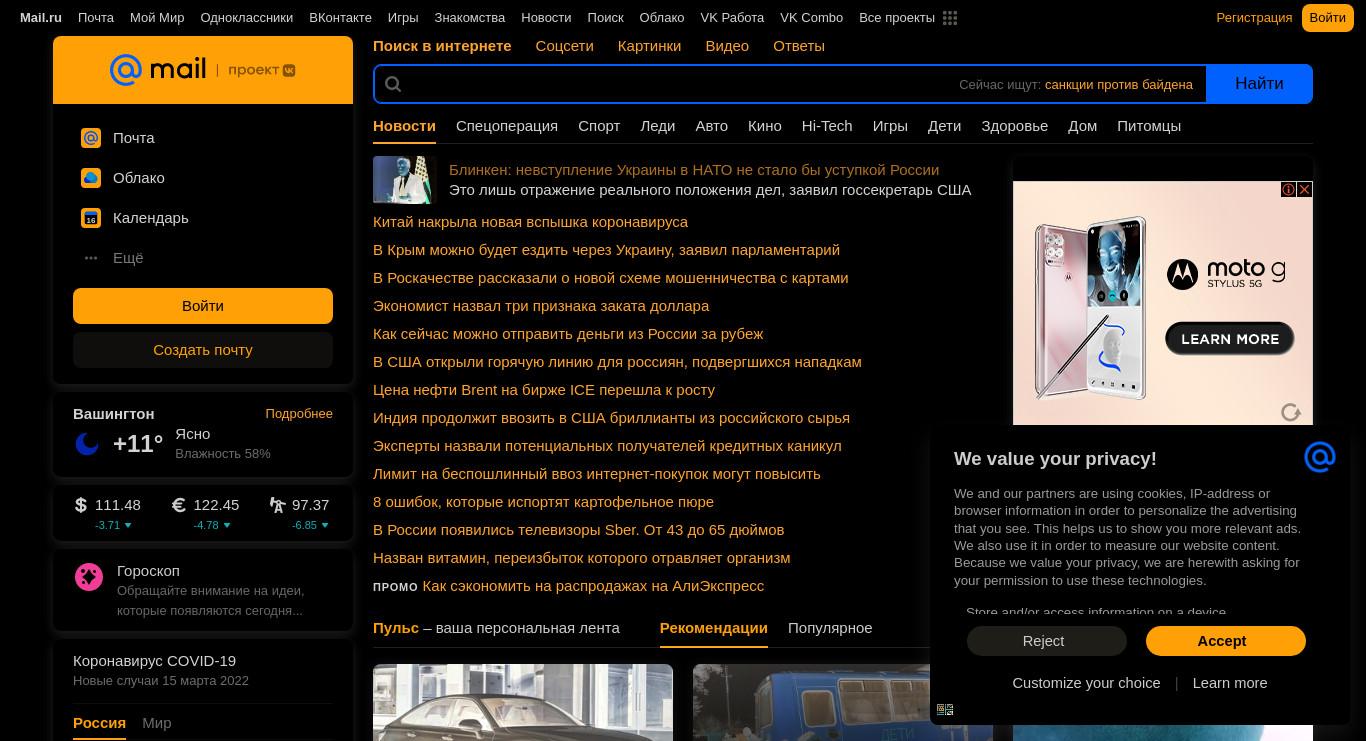This screenshot has width=1366, height=741.
Task: Open Подробнее weather details link
Action: point(299,413)
